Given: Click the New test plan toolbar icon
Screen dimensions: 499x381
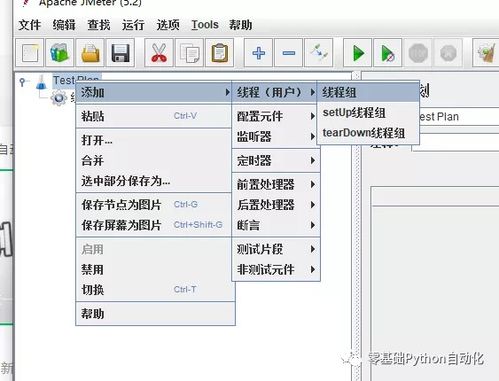Looking at the screenshot, I should tap(30, 53).
